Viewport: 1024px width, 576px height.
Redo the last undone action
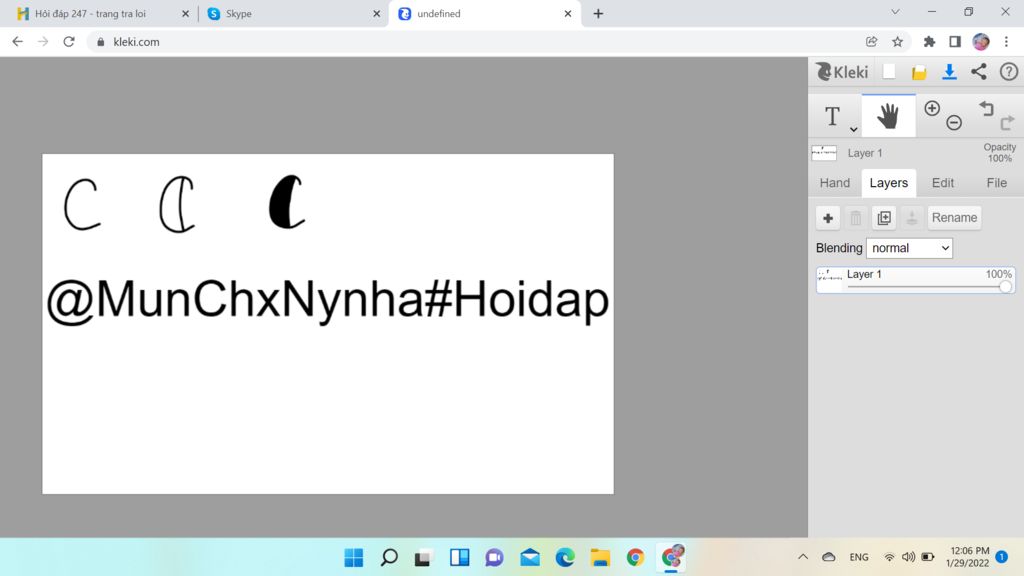(1008, 122)
